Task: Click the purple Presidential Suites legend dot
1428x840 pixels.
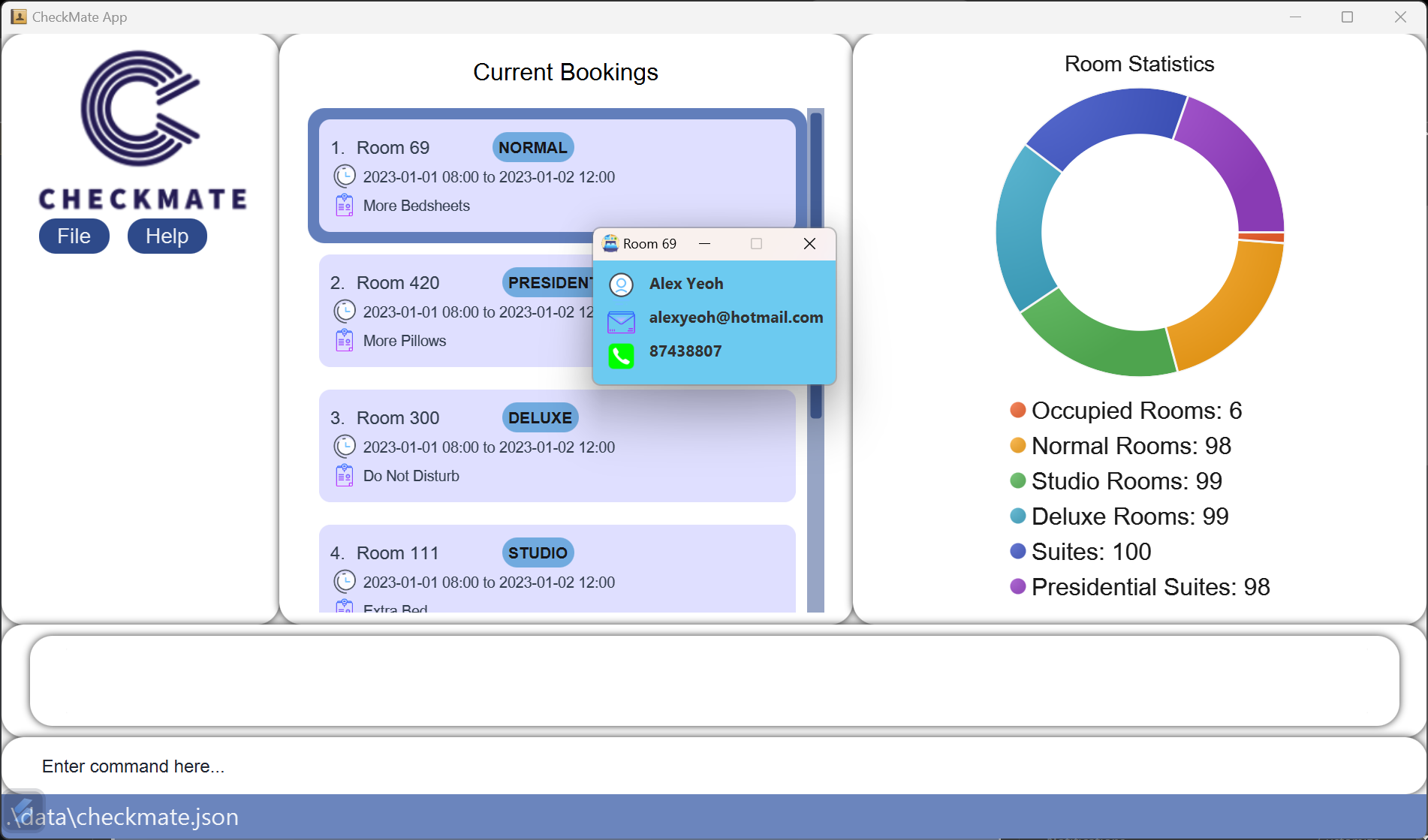Action: click(x=1018, y=586)
